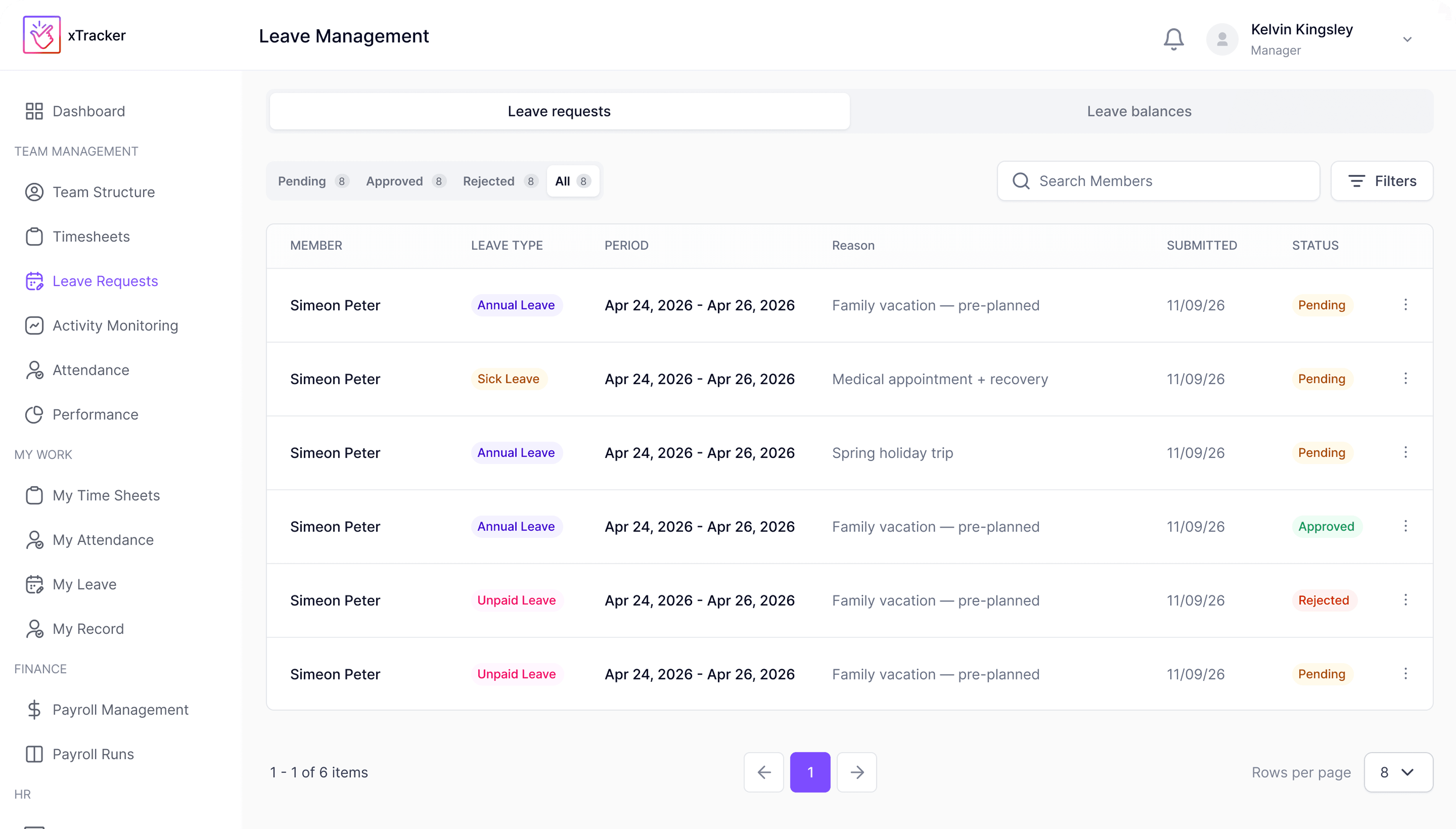Click the LEAVE TYPE column header
The width and height of the screenshot is (1456, 829).
coord(507,246)
